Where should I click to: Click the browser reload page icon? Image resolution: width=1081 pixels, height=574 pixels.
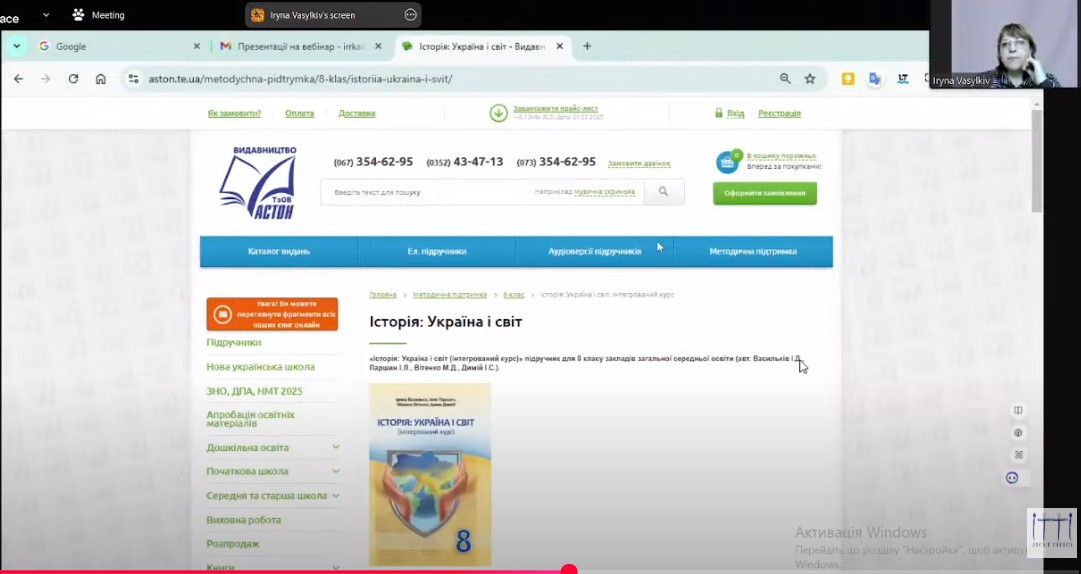click(73, 79)
